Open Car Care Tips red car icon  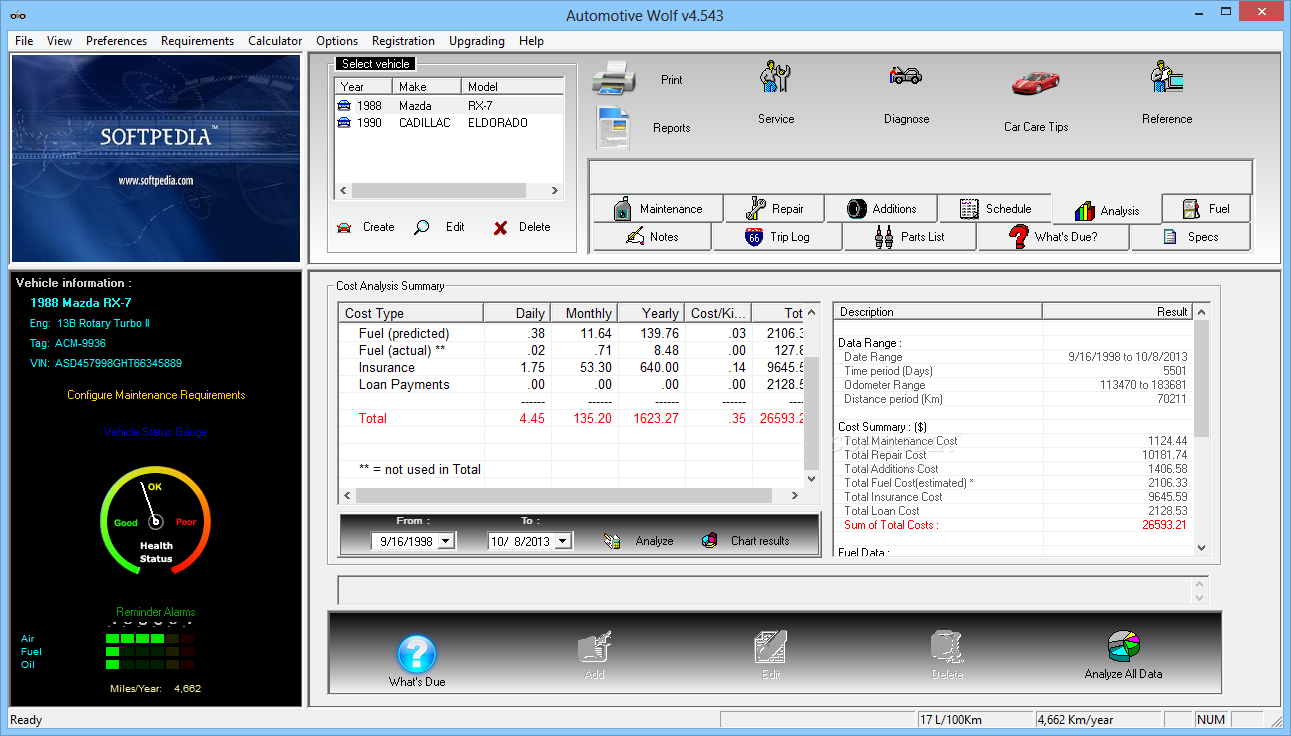(1035, 82)
